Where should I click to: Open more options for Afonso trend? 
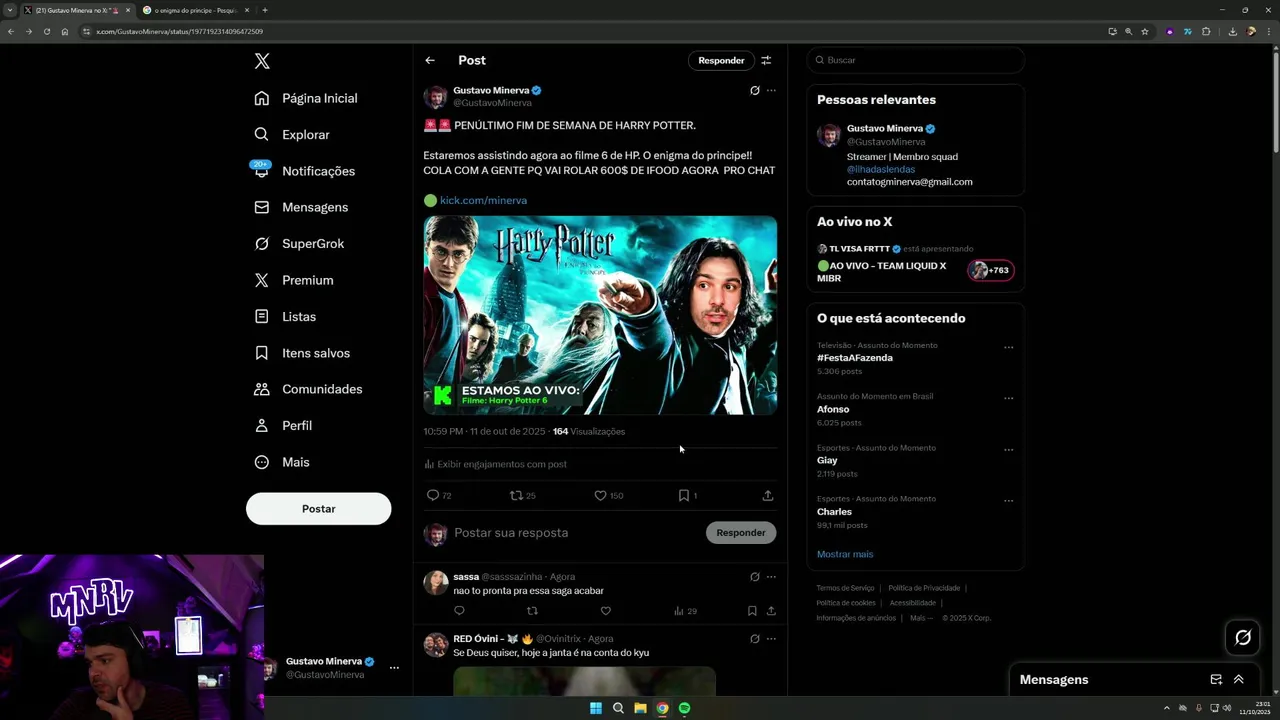click(1008, 399)
